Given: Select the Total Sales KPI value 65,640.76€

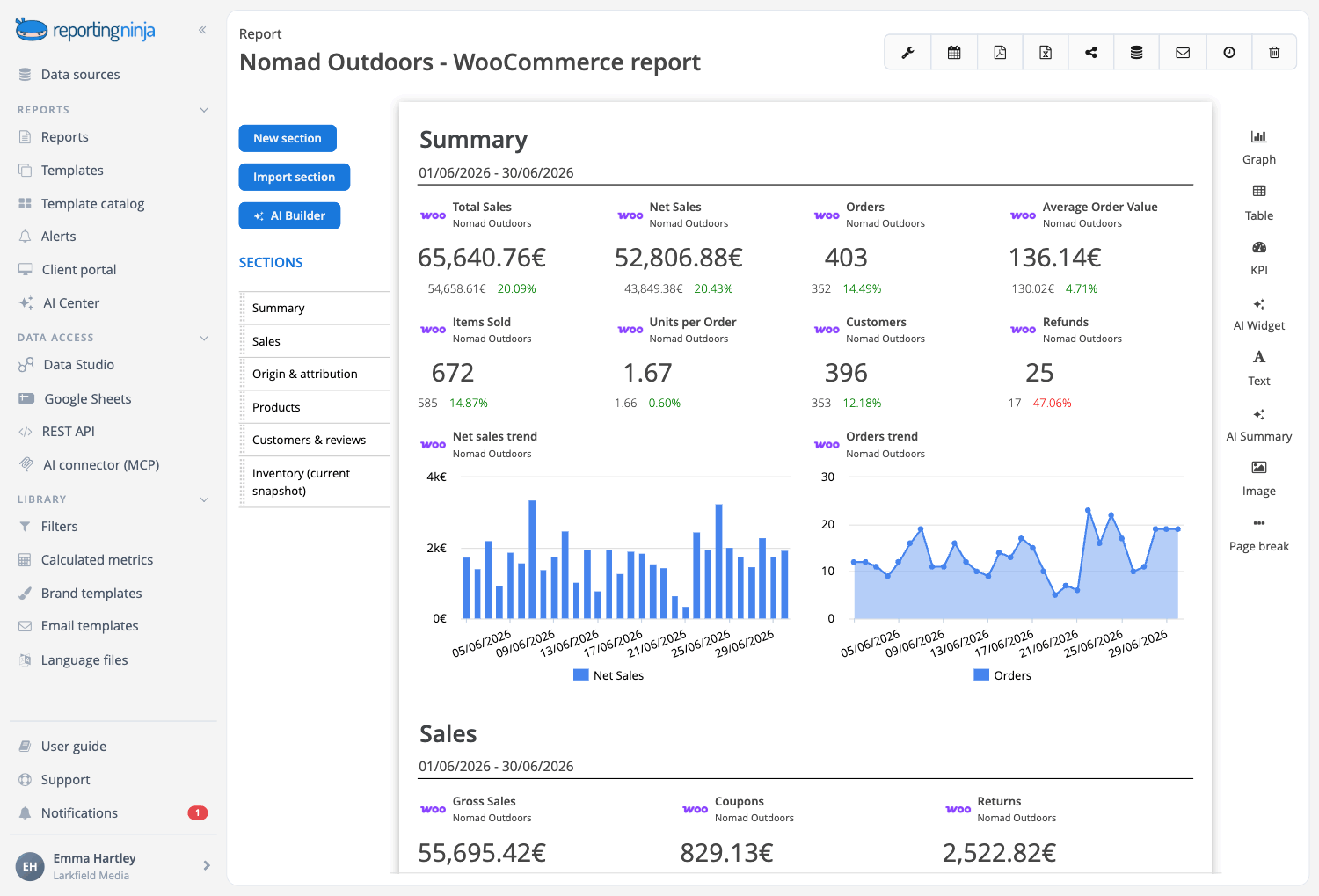Looking at the screenshot, I should [482, 258].
